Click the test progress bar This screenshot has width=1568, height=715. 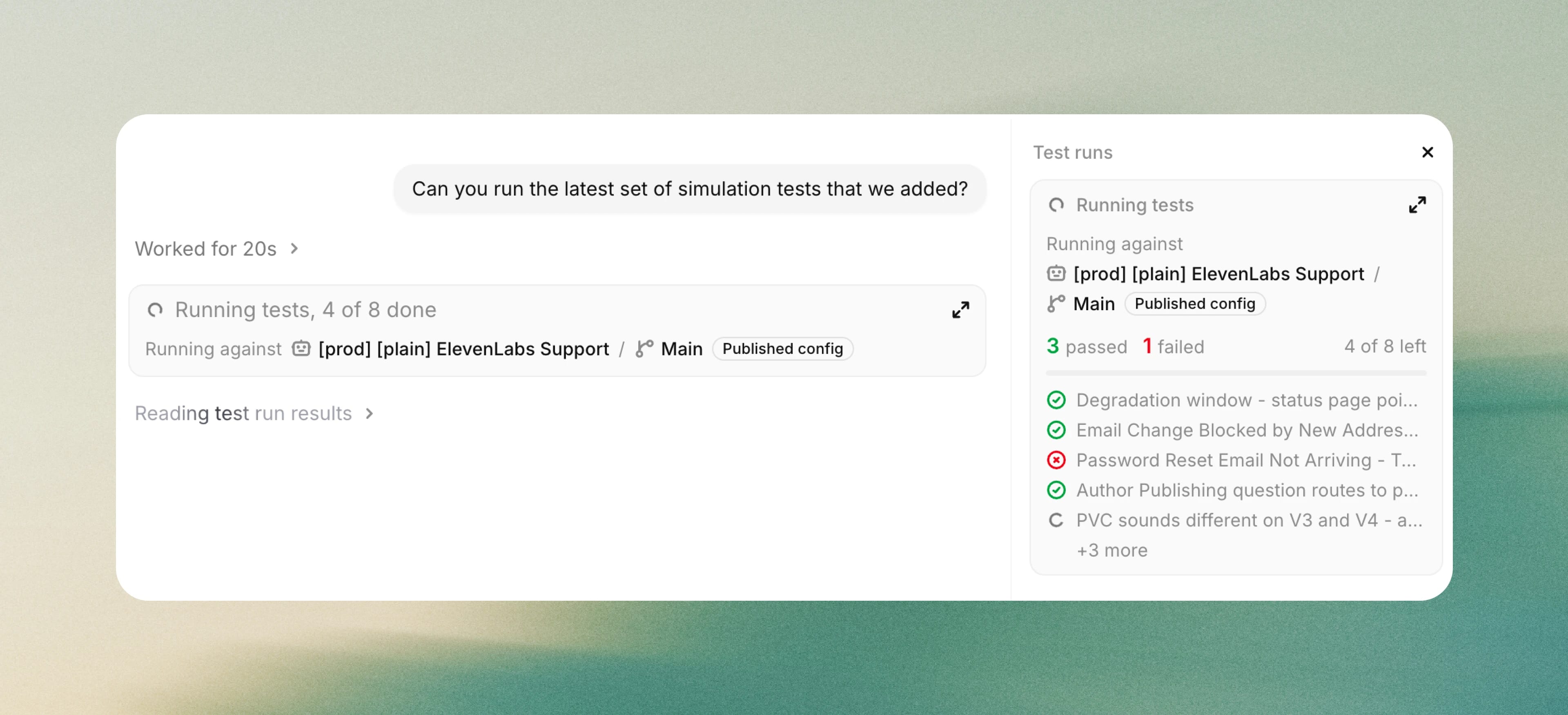click(x=1236, y=373)
